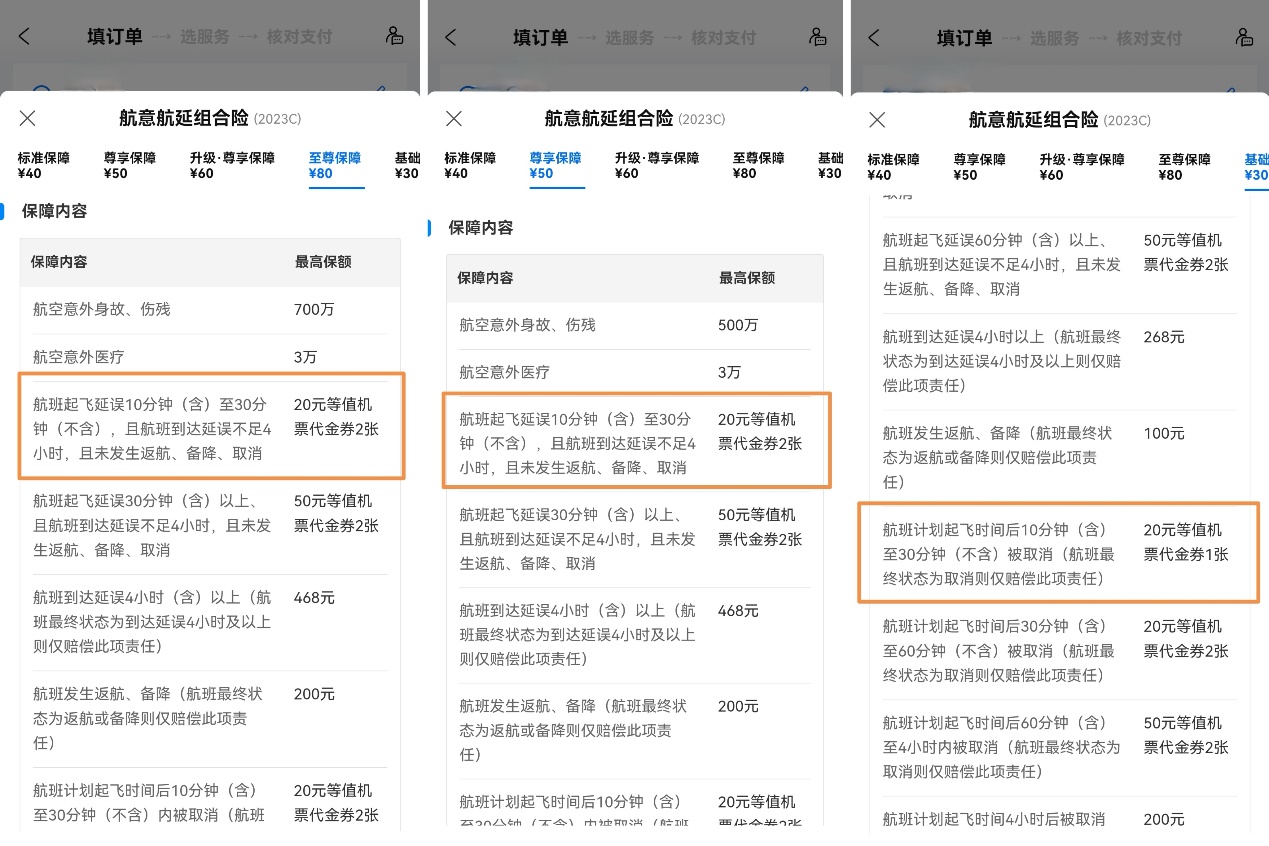This screenshot has width=1269, height=846.
Task: Select 标准保障 ¥40 tab in right screen
Action: point(893,167)
